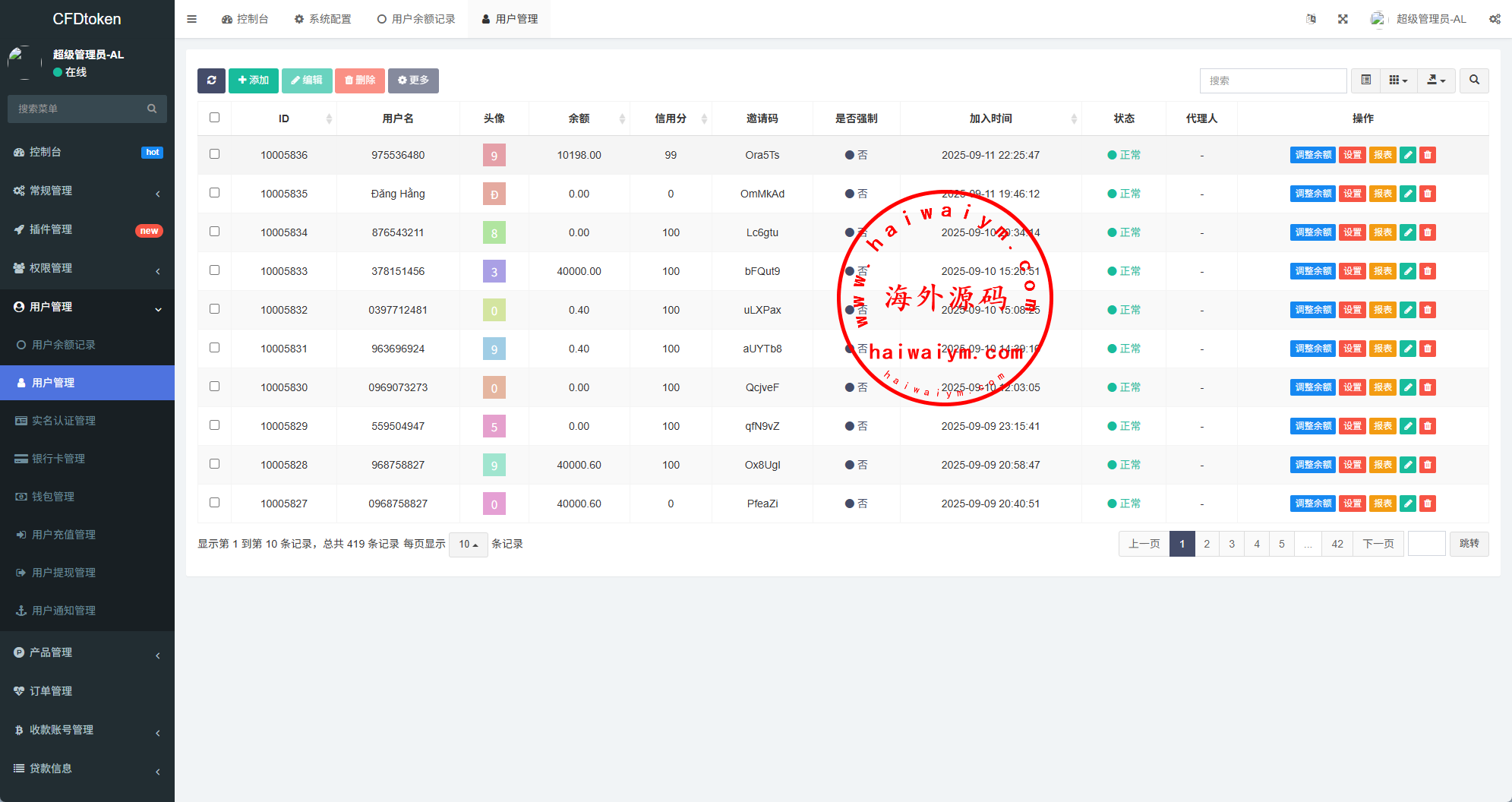Click the green 添加 button
Viewport: 1512px width, 802px height.
coord(254,81)
